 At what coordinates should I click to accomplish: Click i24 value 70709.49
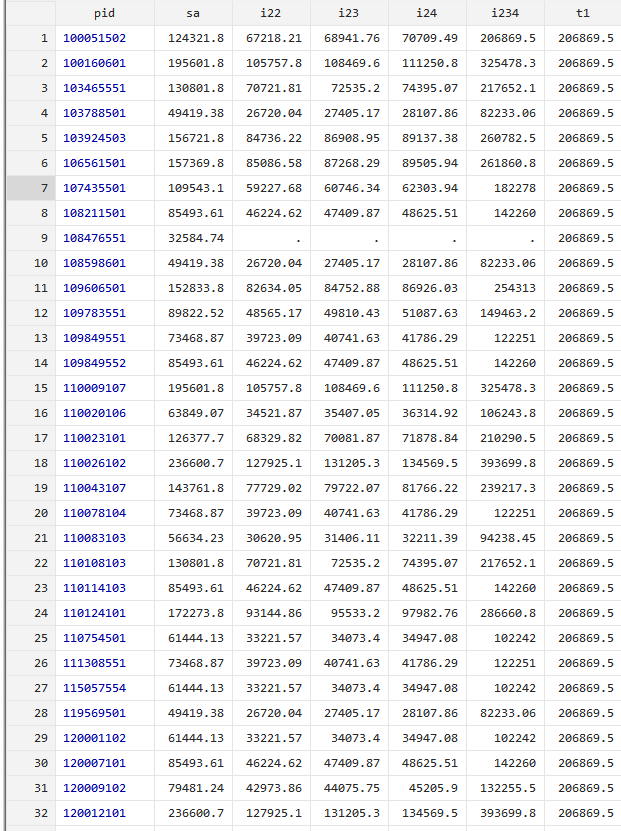(427, 38)
